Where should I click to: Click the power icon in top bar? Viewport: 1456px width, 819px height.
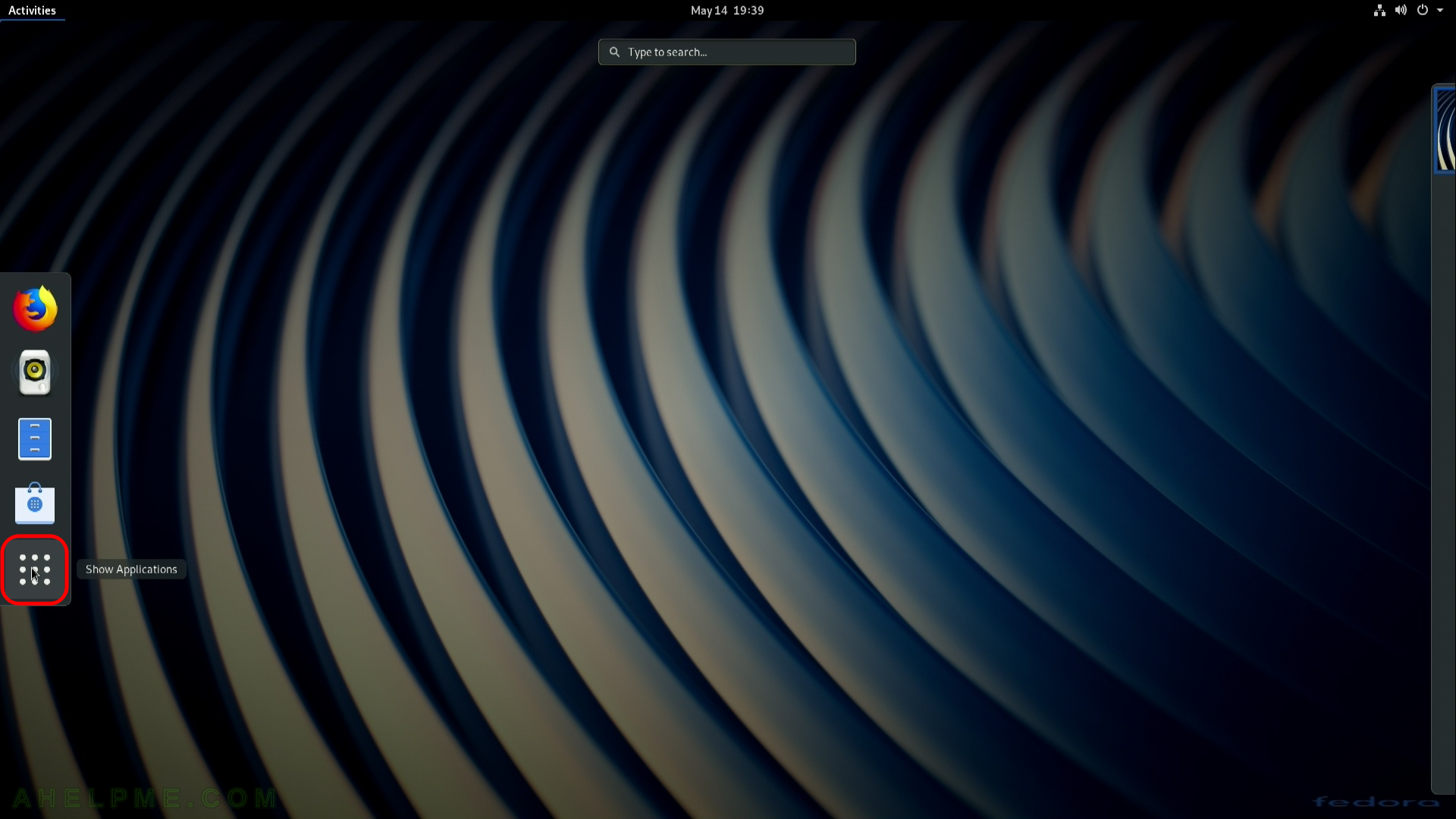point(1423,11)
